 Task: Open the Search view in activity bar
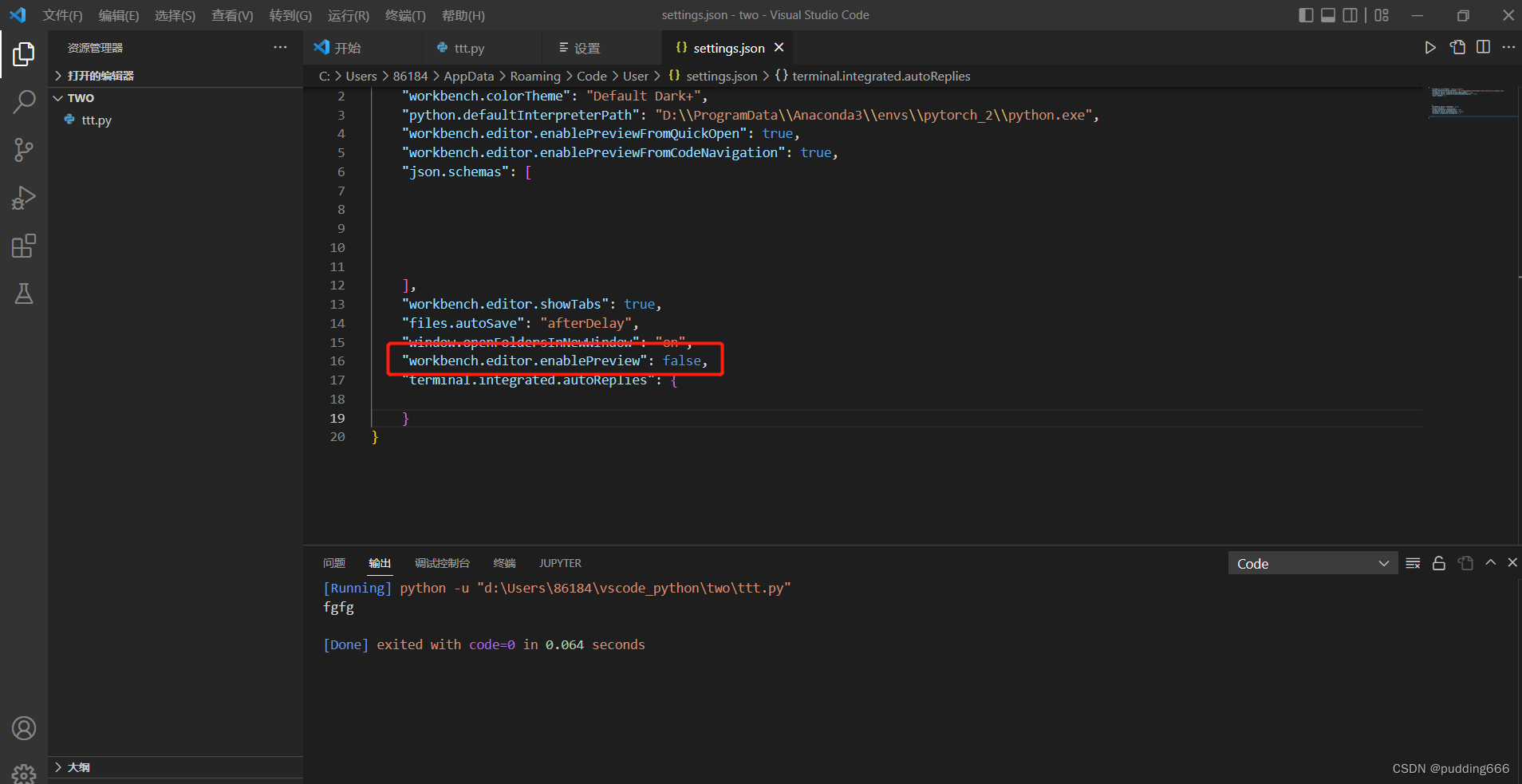[24, 102]
